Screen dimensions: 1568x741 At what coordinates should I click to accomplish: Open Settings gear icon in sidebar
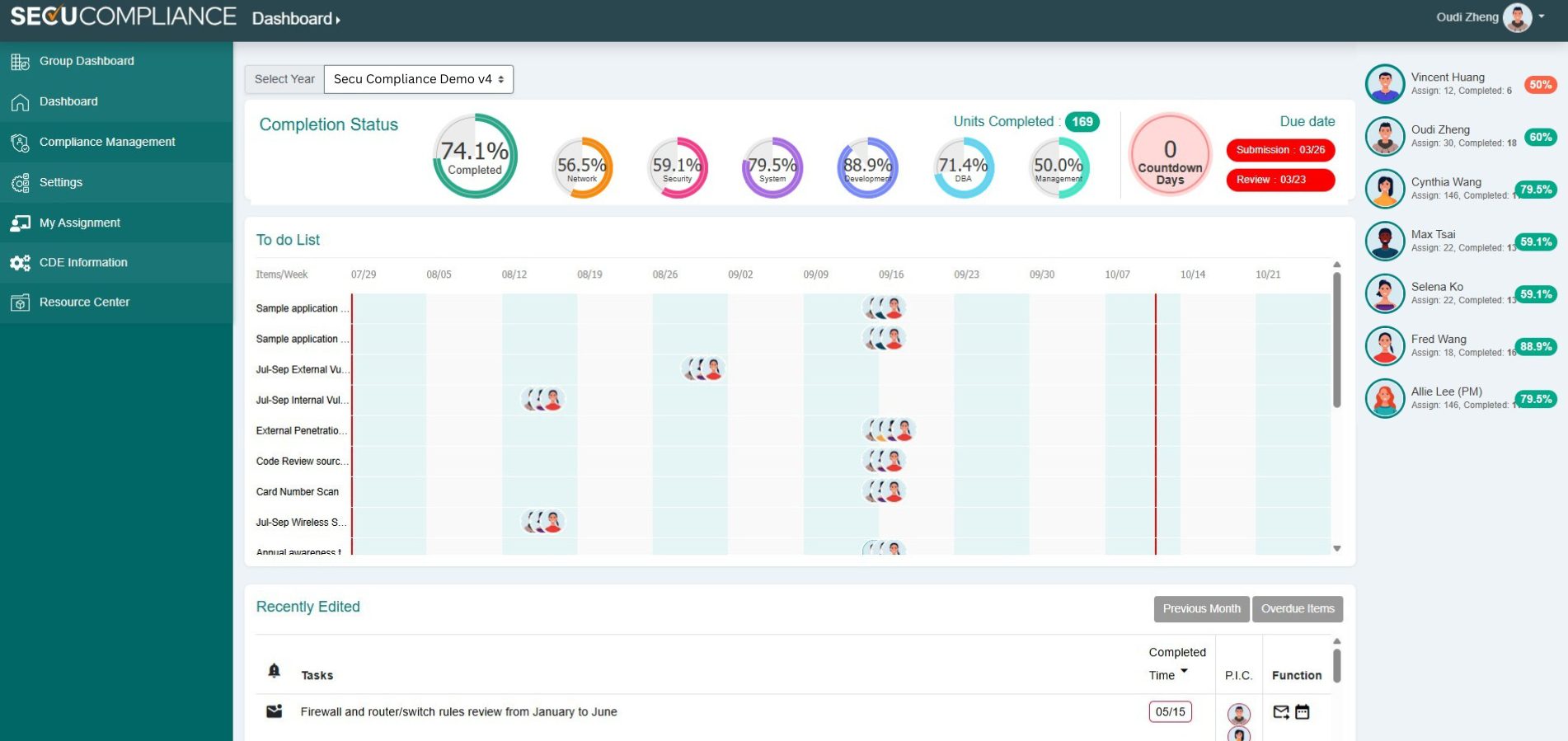20,182
